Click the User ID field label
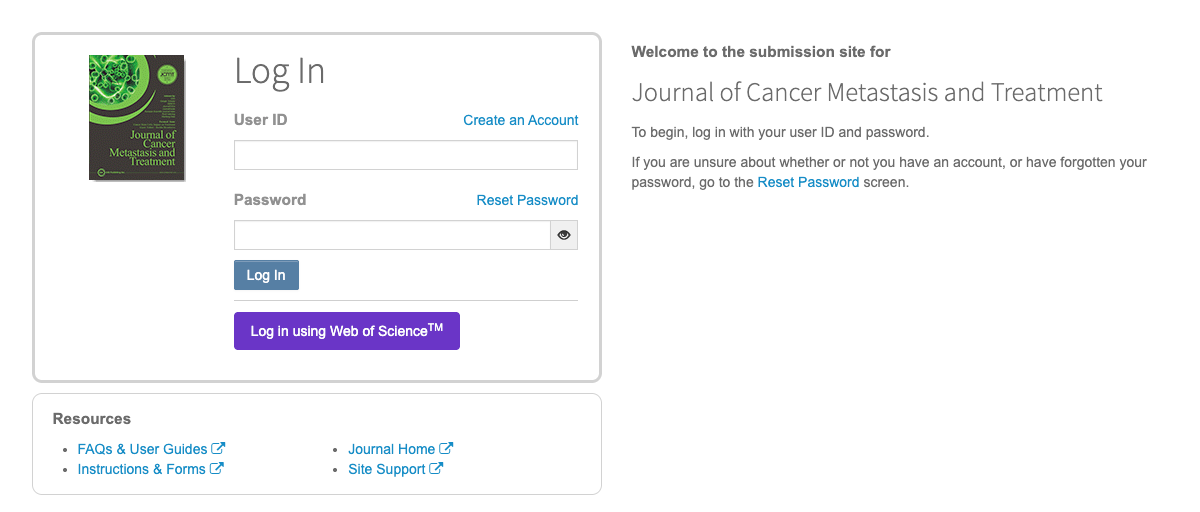This screenshot has width=1200, height=512. [260, 120]
